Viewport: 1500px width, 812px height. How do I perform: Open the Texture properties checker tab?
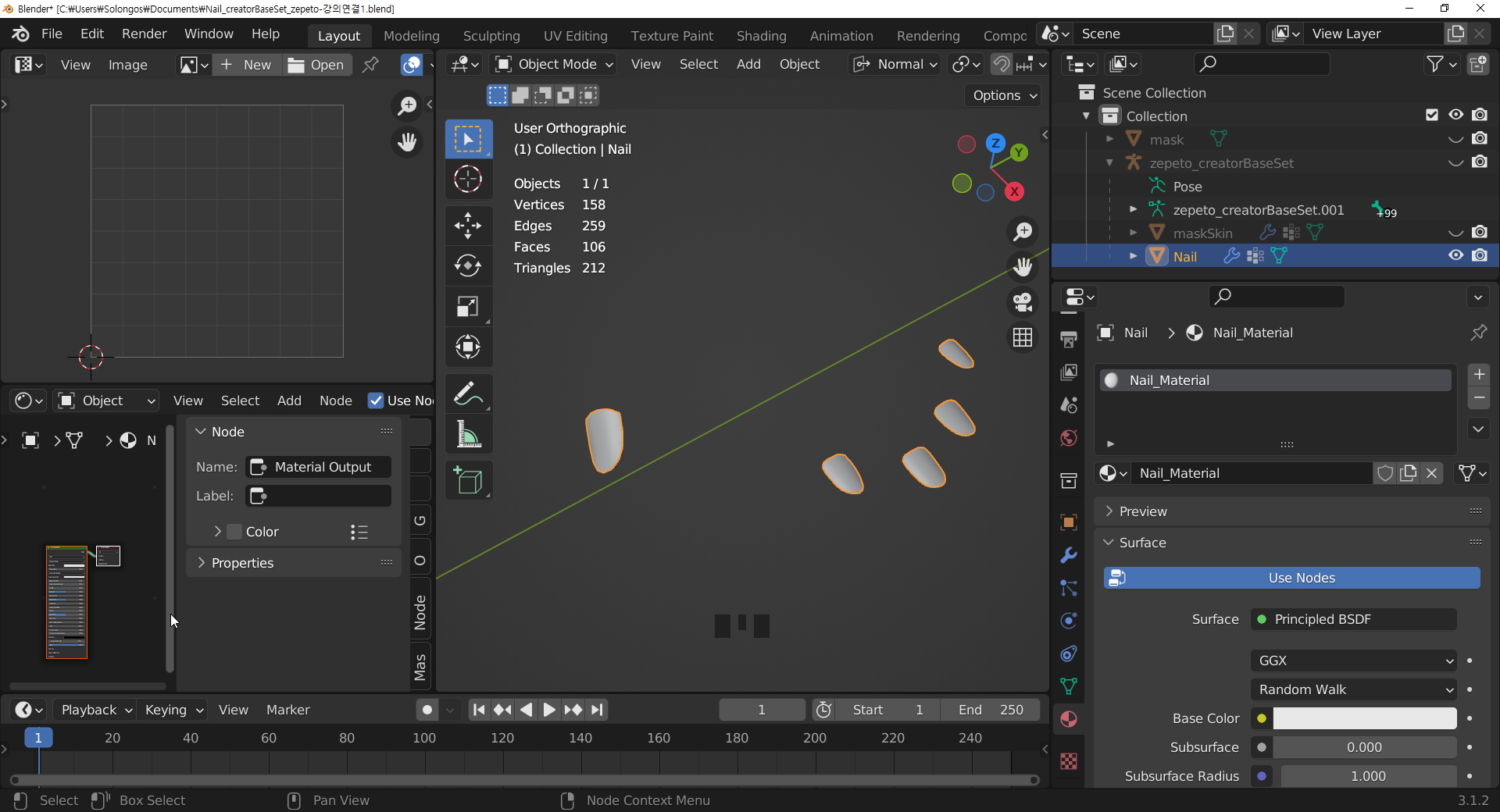tap(1069, 761)
